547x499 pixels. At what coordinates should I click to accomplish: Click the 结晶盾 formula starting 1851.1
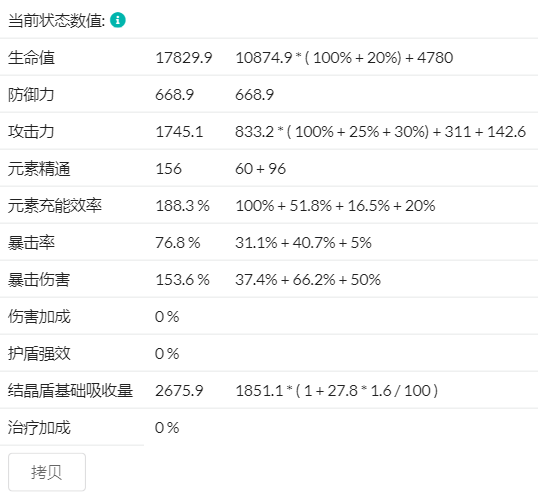[337, 390]
